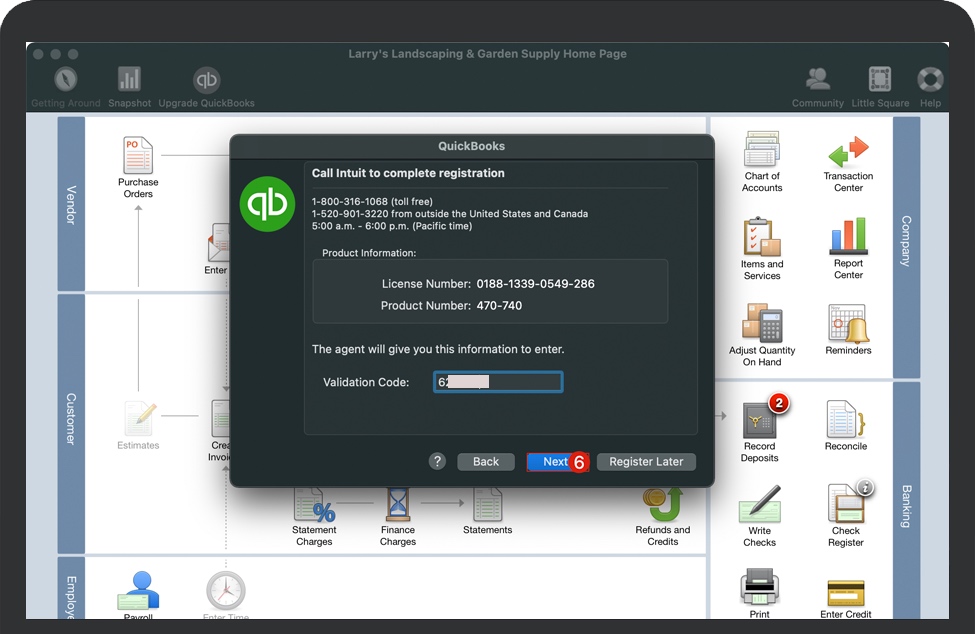This screenshot has width=975, height=634.
Task: Click Adjust Quantity On Hand icon
Action: pos(762,324)
